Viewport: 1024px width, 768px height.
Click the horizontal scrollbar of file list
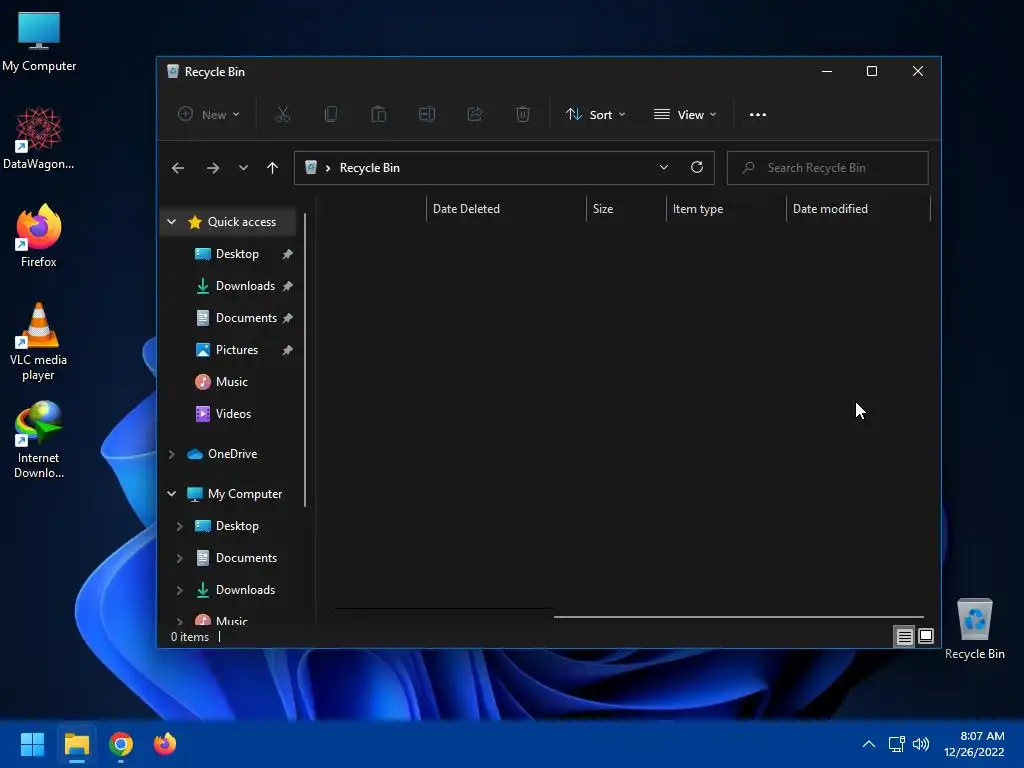pyautogui.click(x=739, y=616)
